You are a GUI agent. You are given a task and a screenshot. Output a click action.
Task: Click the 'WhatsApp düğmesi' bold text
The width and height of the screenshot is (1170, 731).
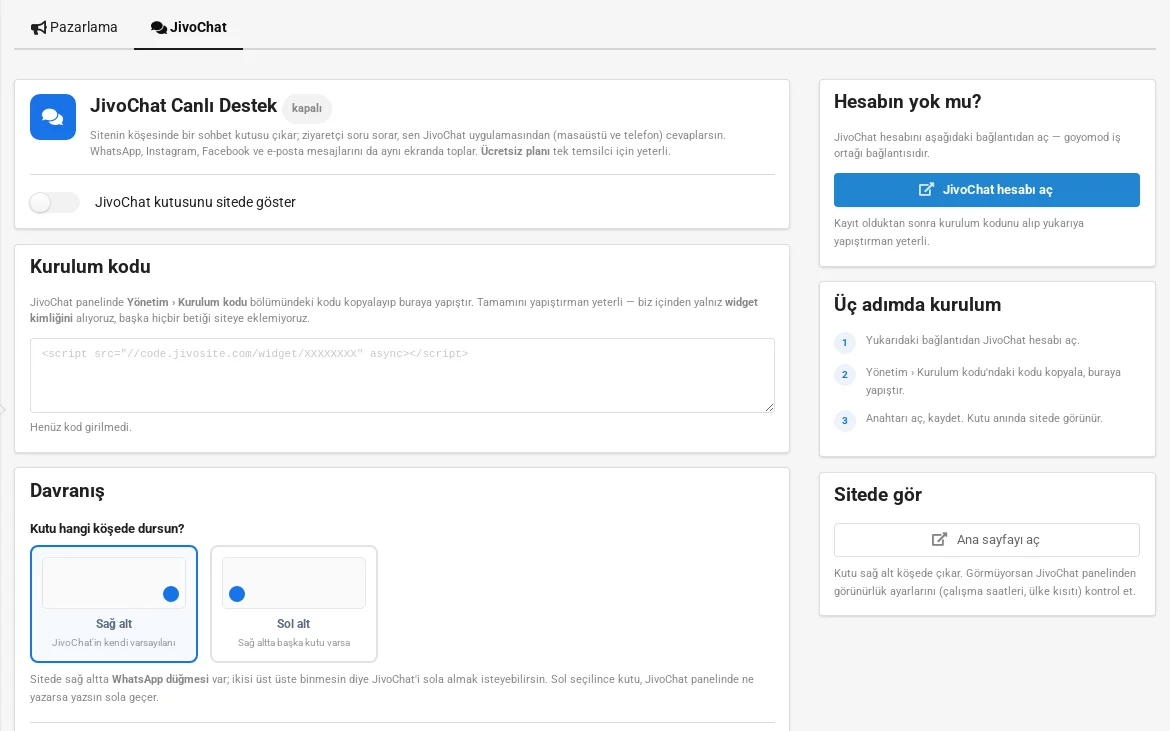pyautogui.click(x=160, y=679)
